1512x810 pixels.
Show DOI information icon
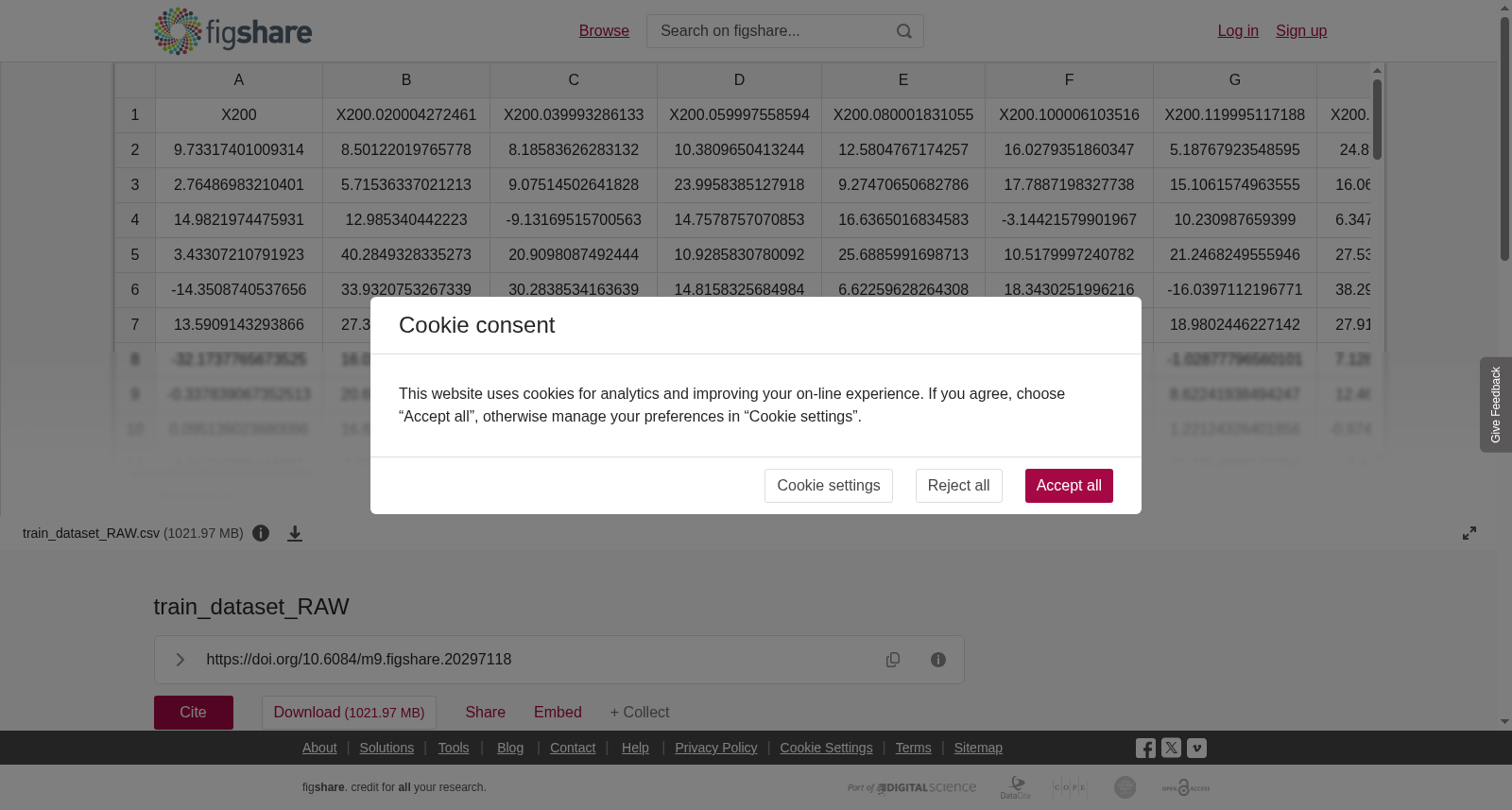pos(938,660)
